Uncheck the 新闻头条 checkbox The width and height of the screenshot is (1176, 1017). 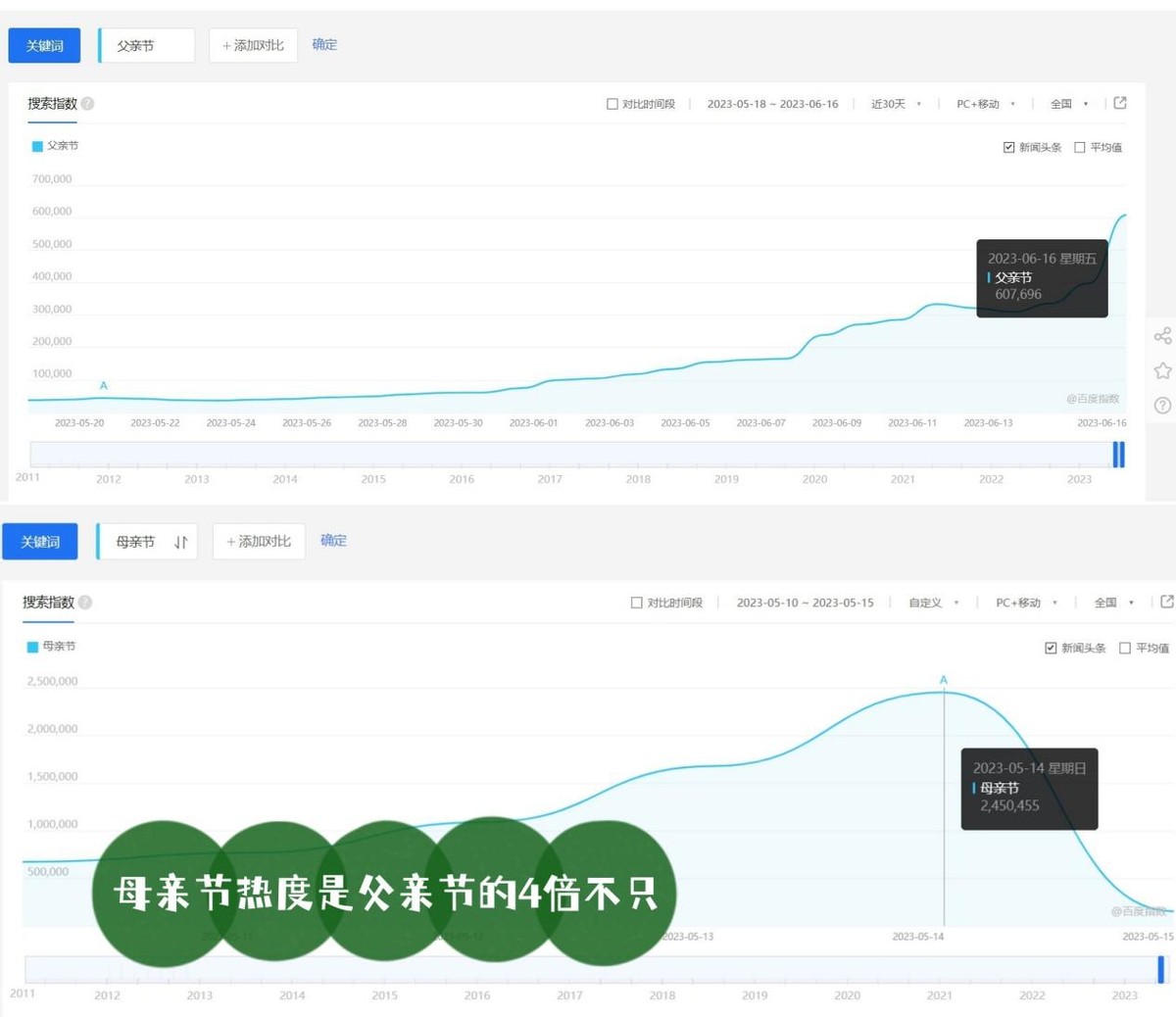1008,147
